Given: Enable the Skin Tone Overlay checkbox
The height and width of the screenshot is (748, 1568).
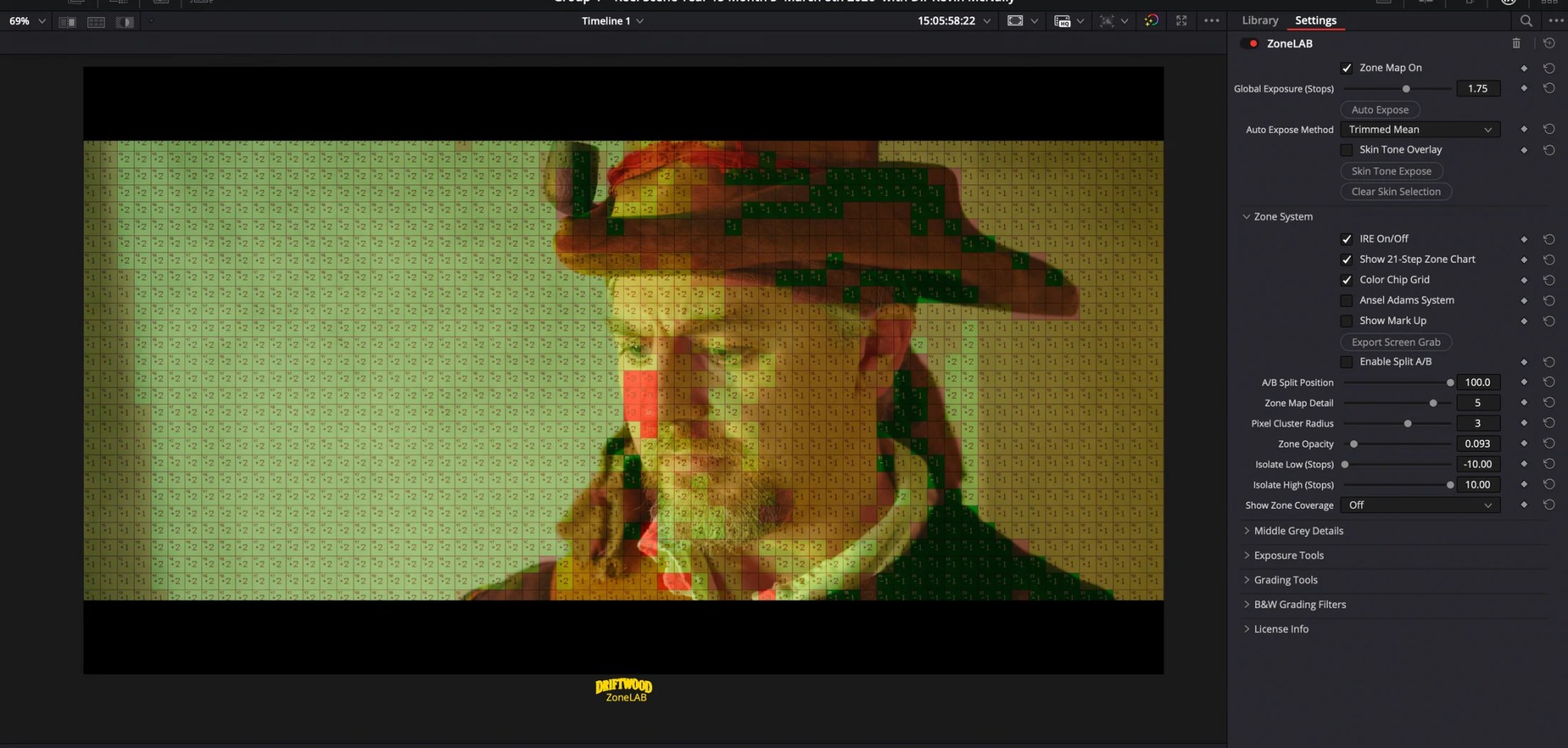Looking at the screenshot, I should point(1347,150).
